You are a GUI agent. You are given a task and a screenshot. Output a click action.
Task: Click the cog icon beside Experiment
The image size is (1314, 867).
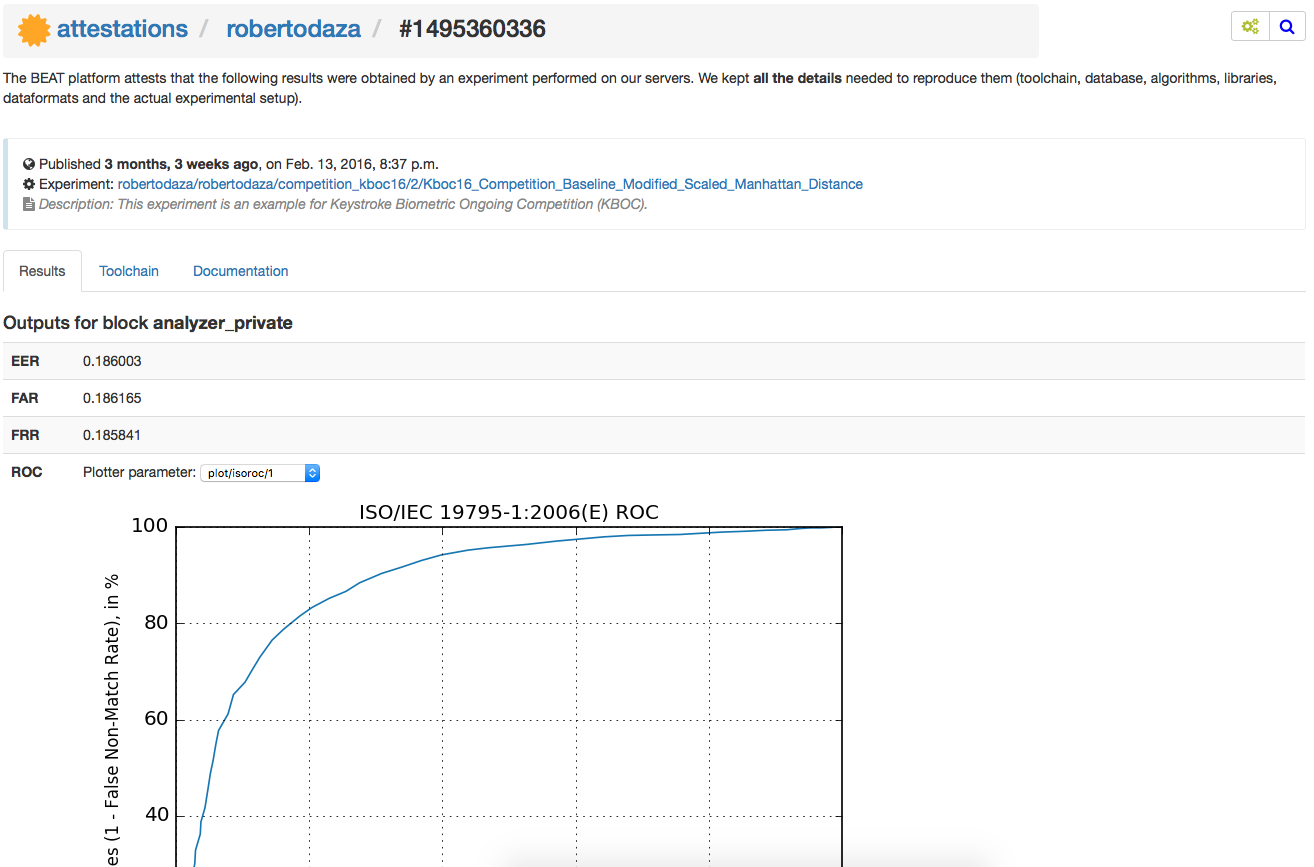point(29,184)
